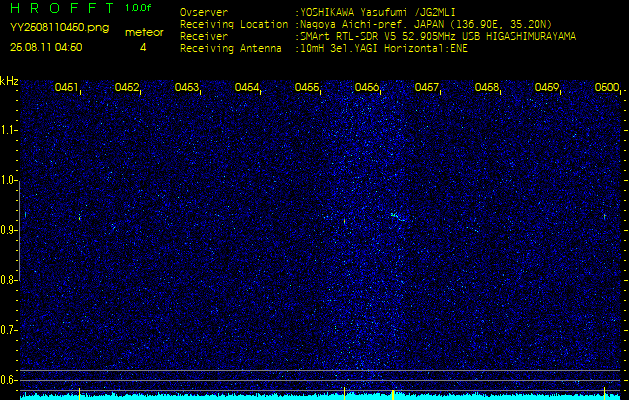Select the 10mH 3el.YAGI antenna text
The height and width of the screenshot is (400, 629).
[x=384, y=49]
